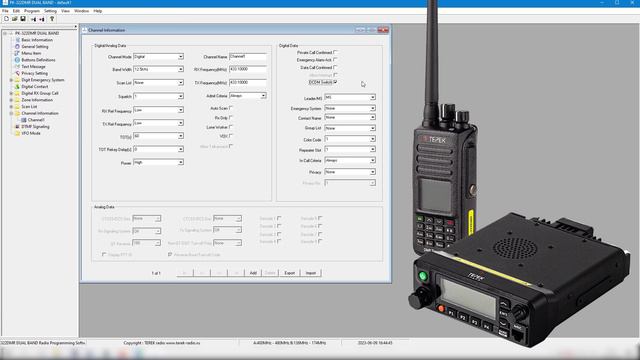Uncheck the DCDM Switch checkbox
The image size is (640, 360).
(335, 82)
